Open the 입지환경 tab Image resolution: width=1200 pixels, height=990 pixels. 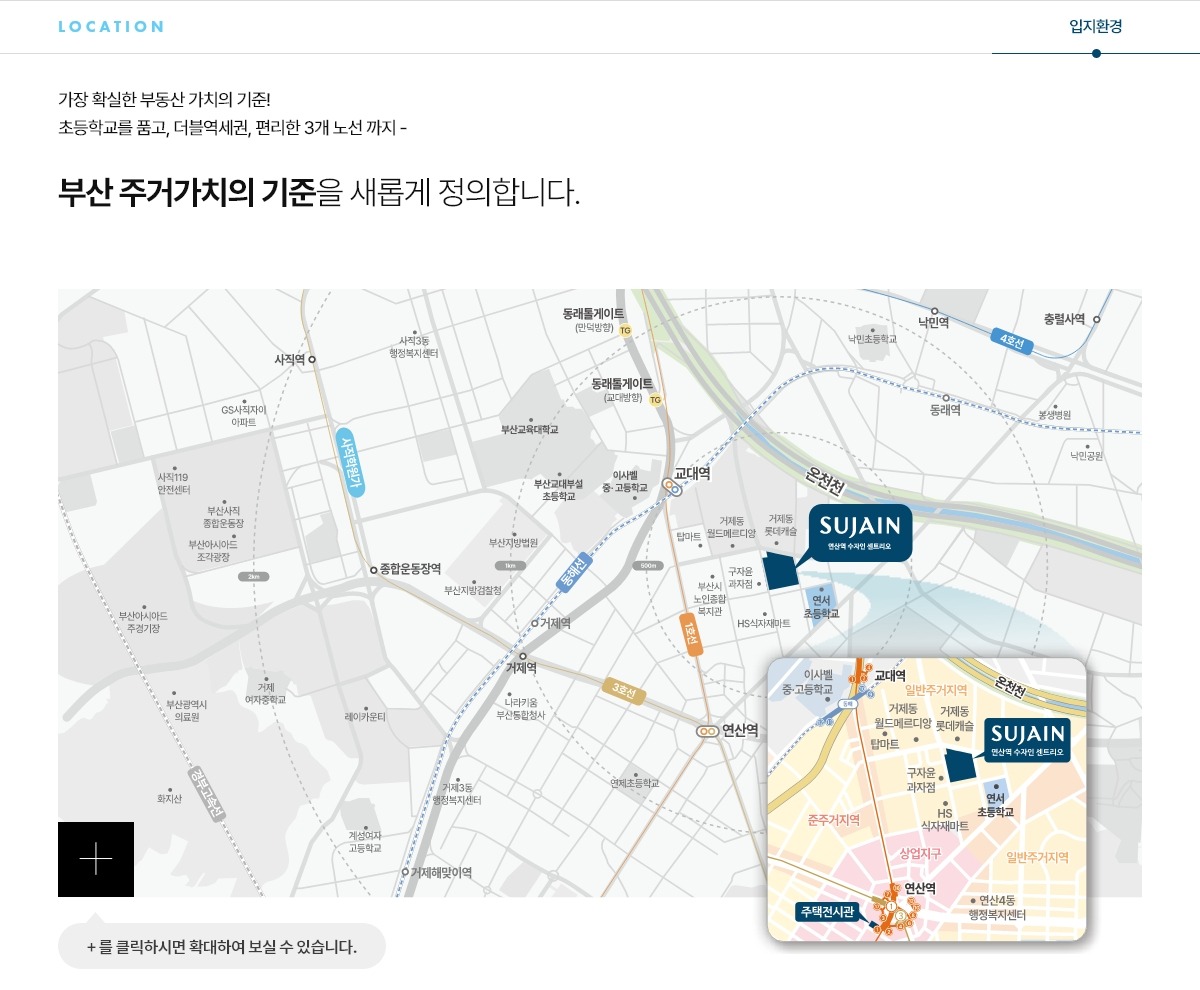click(x=1096, y=27)
